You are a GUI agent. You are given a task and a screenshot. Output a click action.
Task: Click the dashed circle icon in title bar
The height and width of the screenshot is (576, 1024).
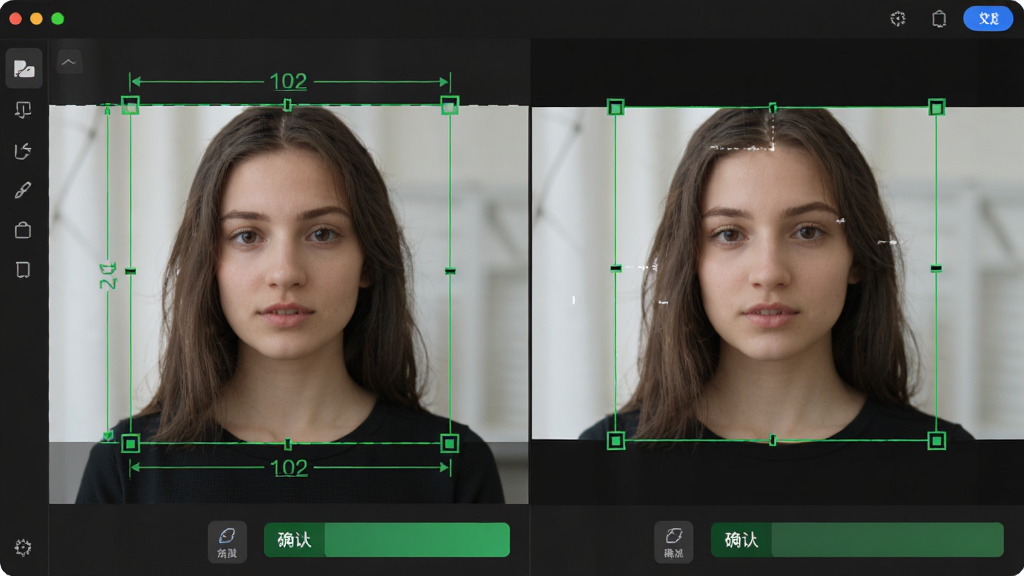[x=898, y=19]
